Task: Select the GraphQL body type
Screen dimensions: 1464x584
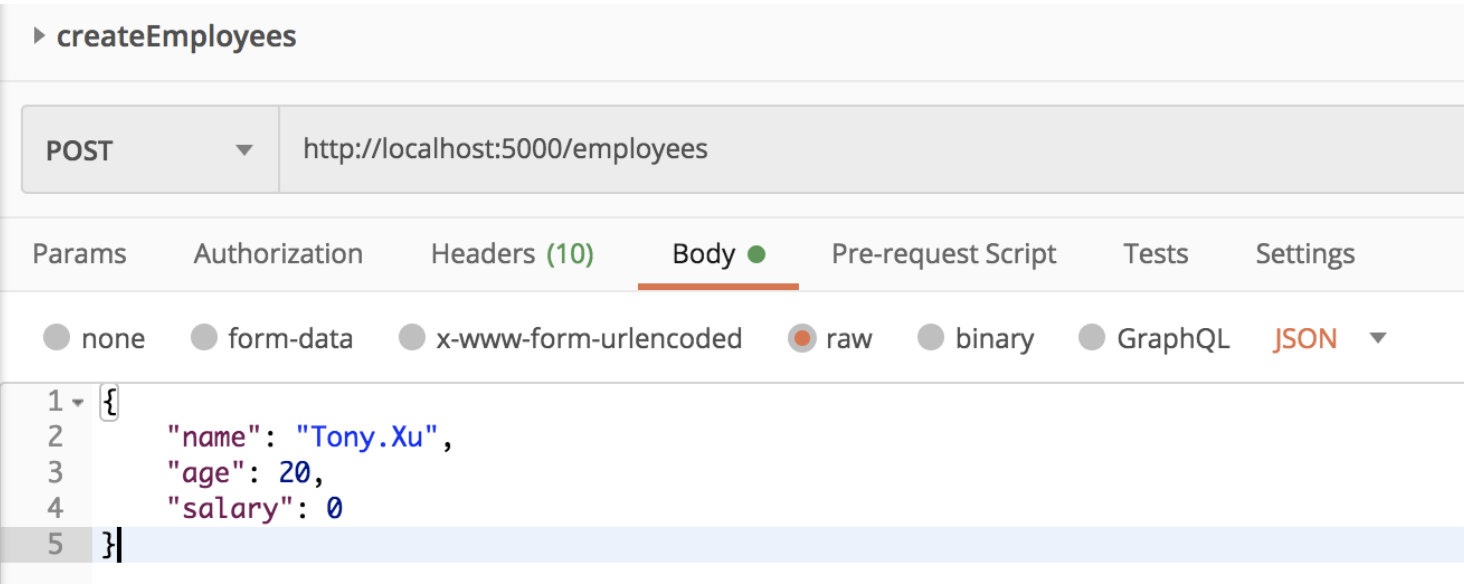Action: [x=1092, y=339]
